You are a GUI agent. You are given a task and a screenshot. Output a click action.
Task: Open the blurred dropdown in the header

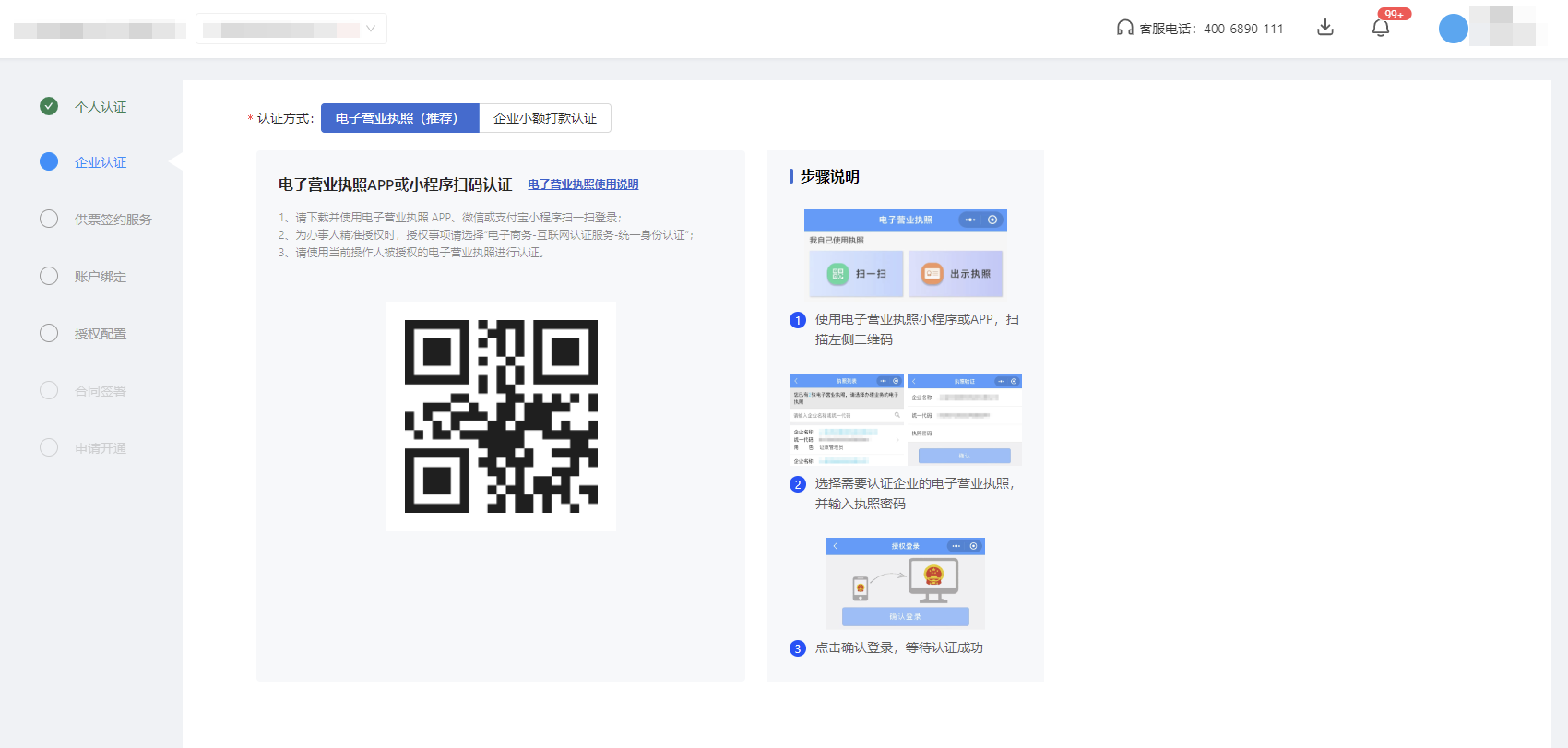[x=291, y=29]
